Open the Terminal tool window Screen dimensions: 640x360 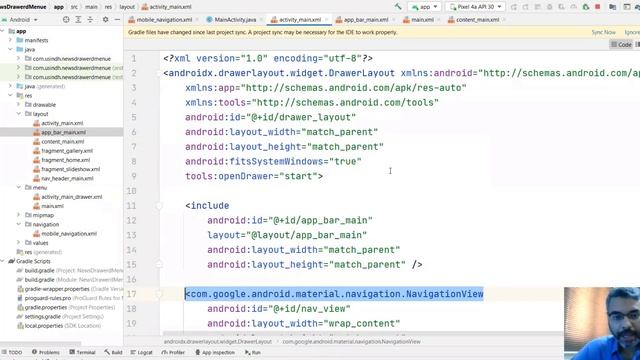tap(82, 352)
